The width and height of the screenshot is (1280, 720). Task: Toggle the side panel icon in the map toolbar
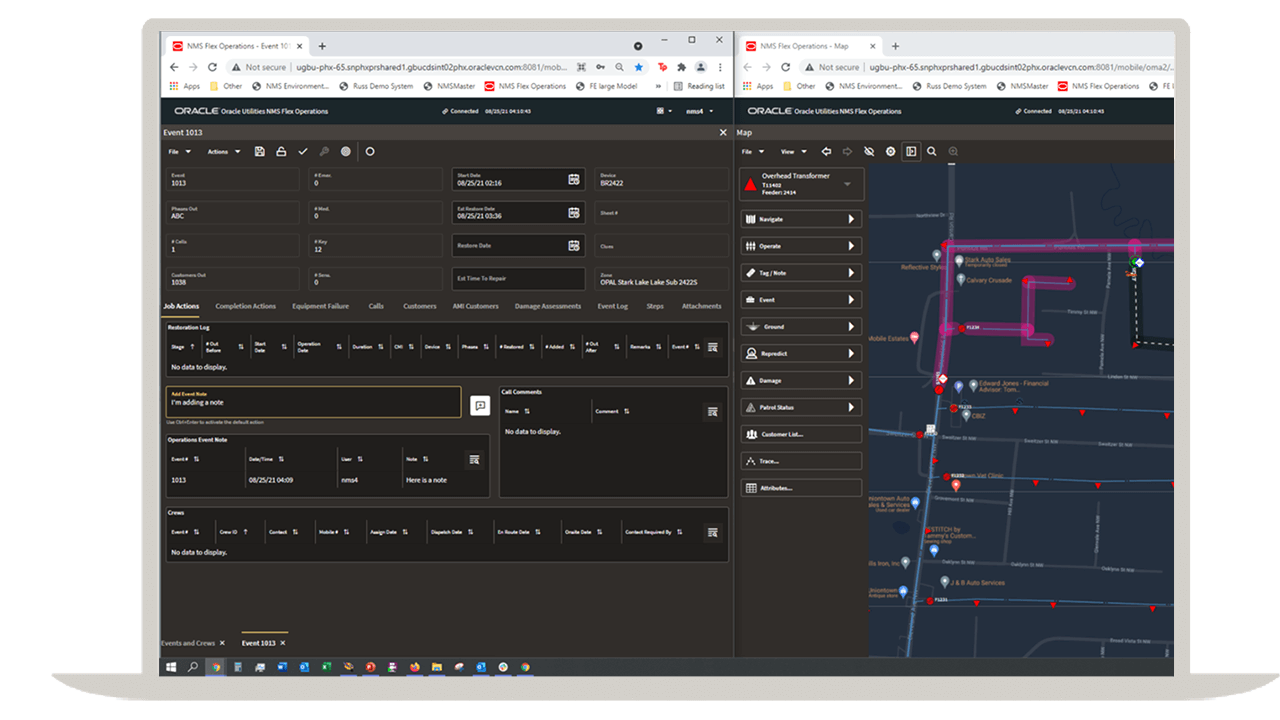point(911,152)
